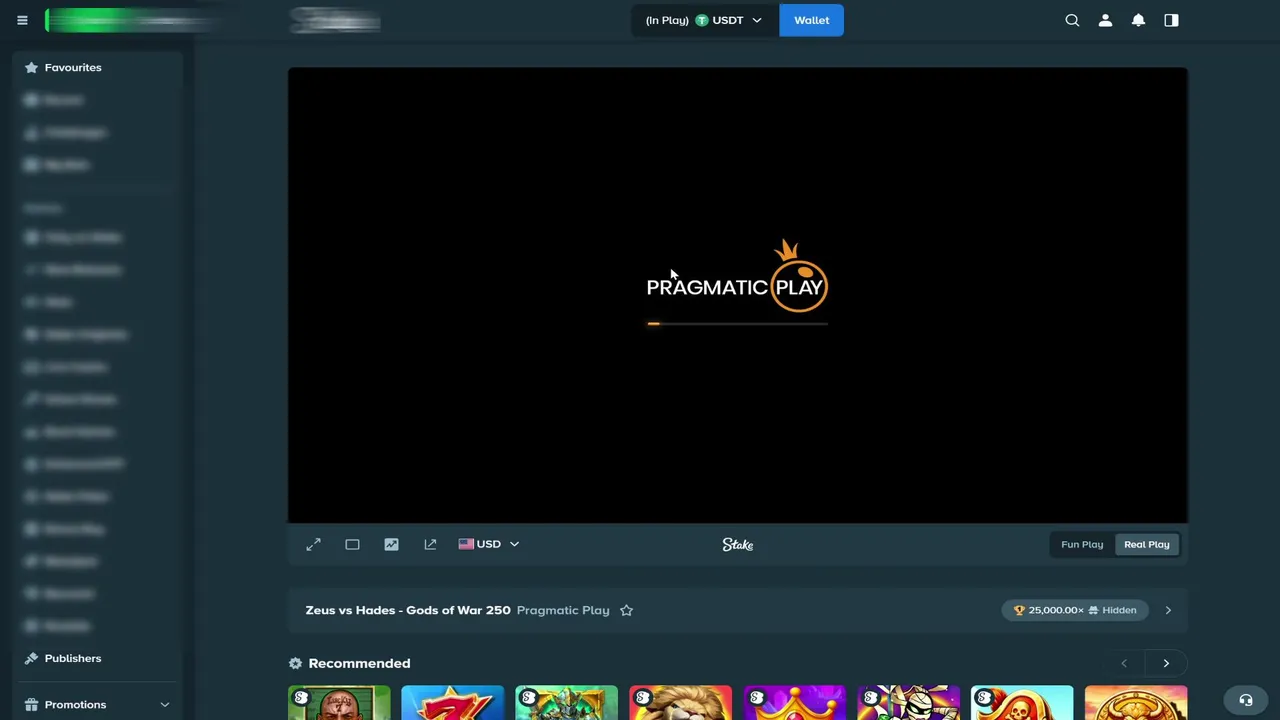
Task: Open the bald man game thumbnail
Action: tap(339, 703)
